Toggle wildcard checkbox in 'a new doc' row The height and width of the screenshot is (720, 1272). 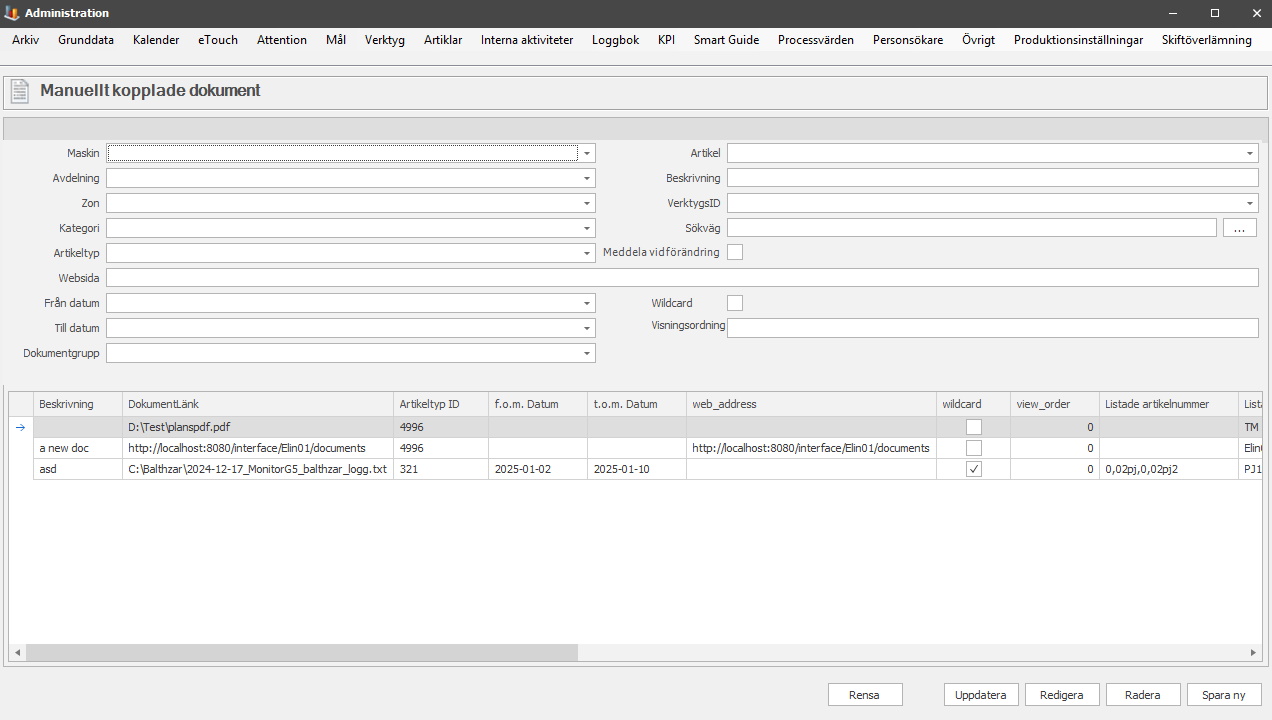coord(974,448)
